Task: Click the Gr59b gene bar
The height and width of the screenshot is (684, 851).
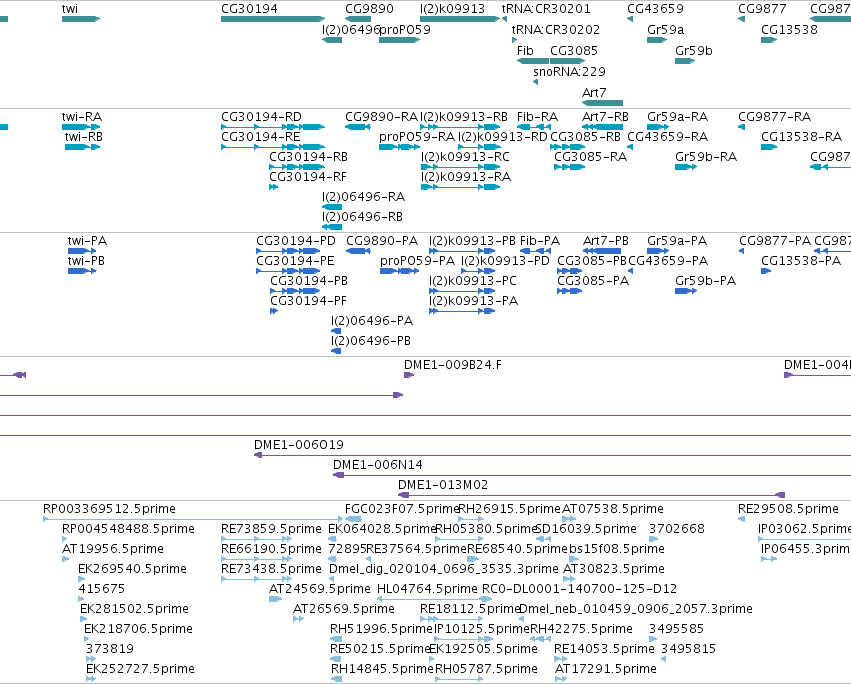Action: pos(685,61)
